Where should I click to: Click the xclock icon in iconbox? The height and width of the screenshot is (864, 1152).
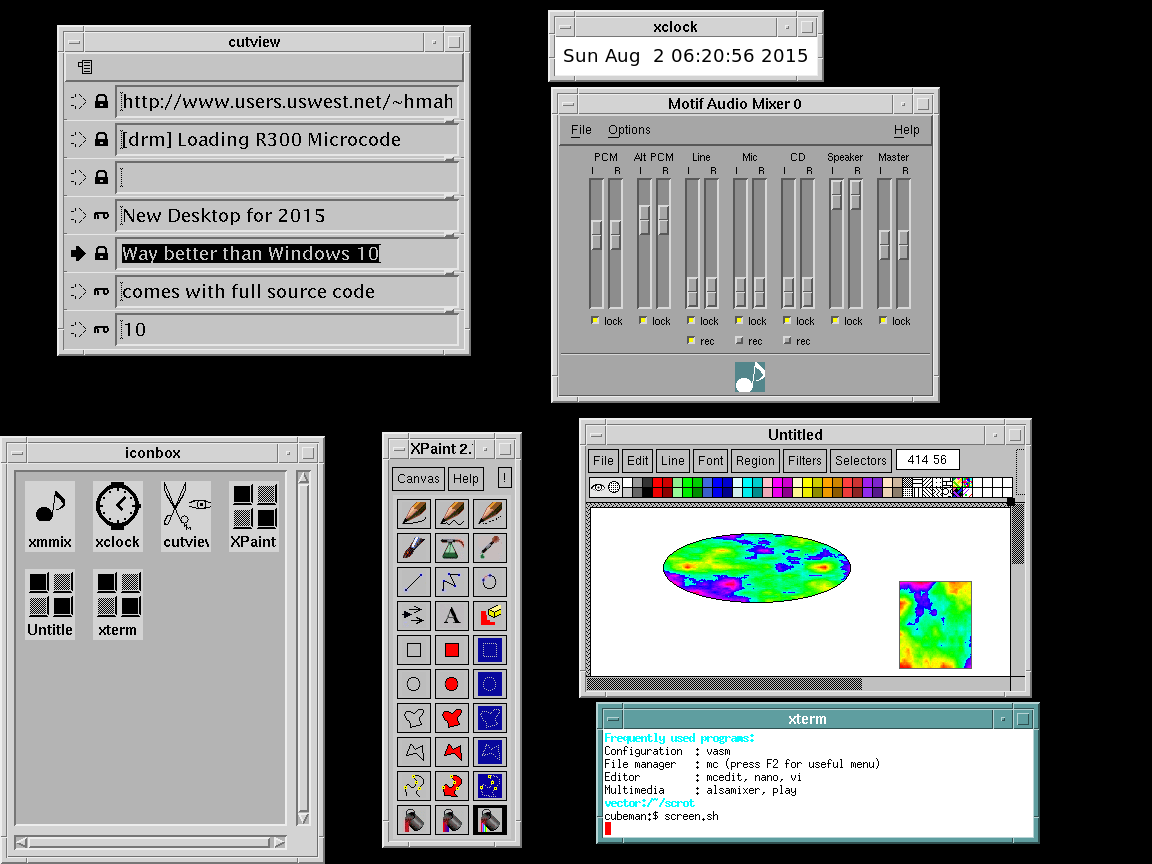[x=118, y=516]
